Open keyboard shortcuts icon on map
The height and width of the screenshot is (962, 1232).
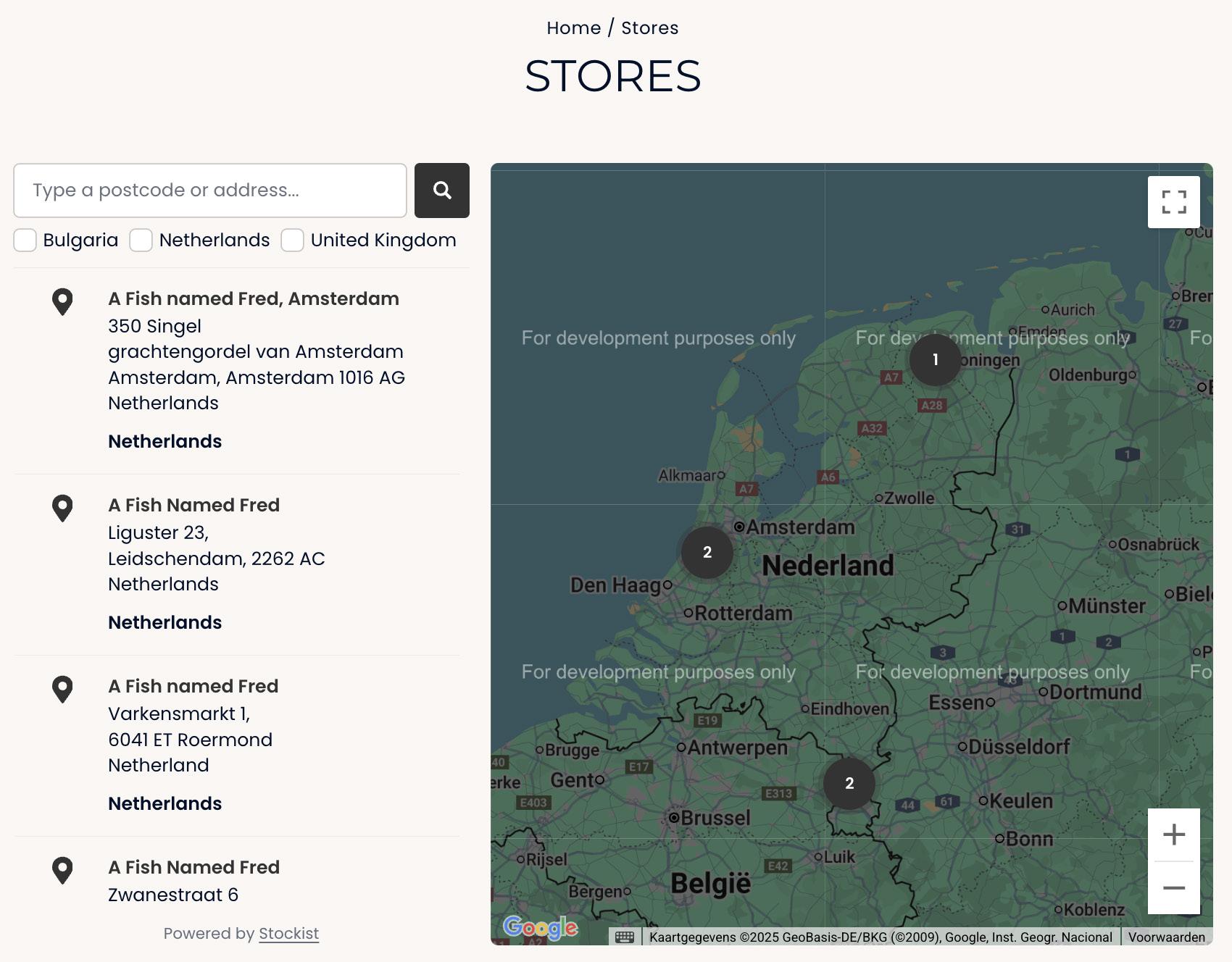[x=624, y=937]
